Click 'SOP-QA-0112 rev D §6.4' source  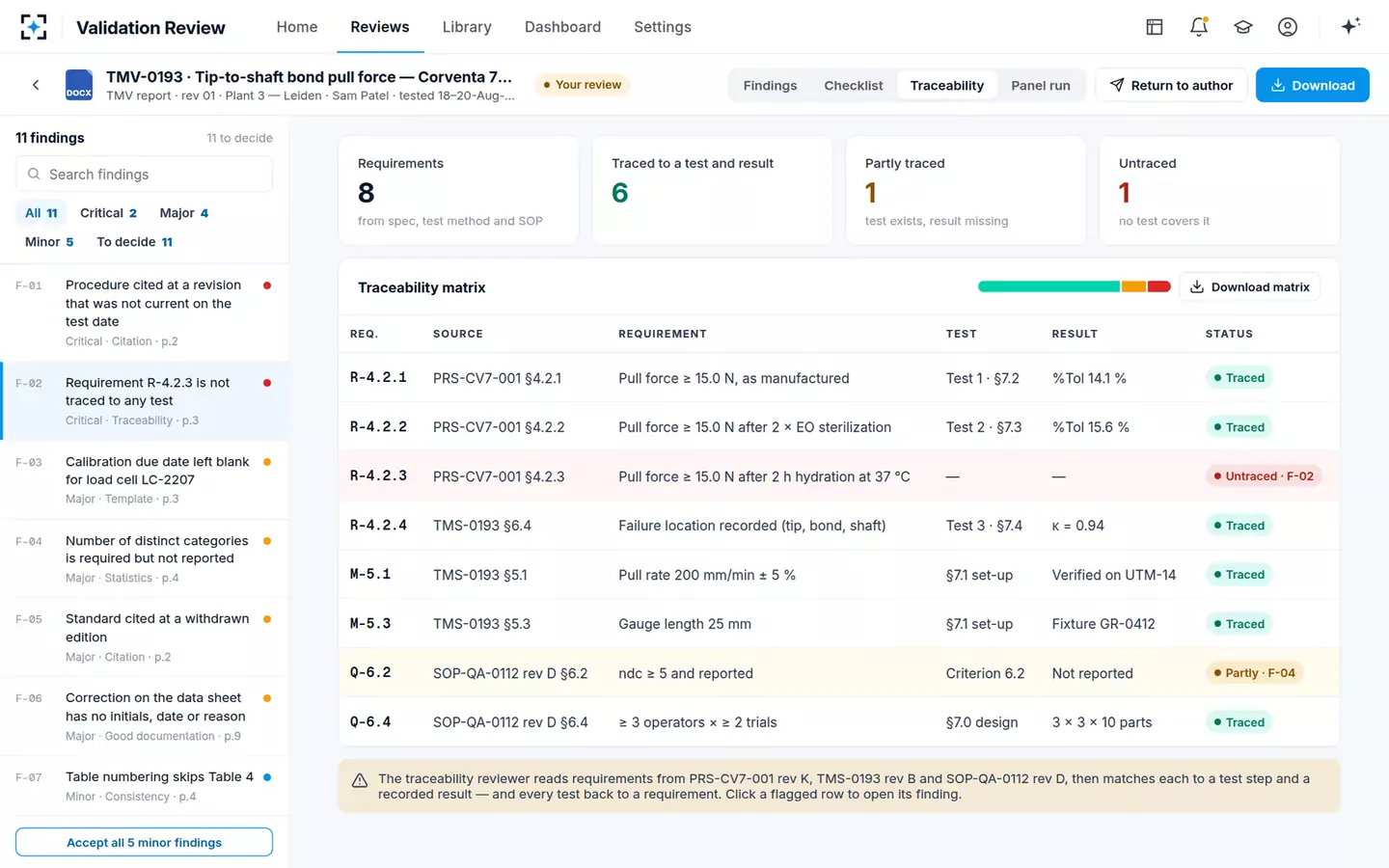(510, 722)
